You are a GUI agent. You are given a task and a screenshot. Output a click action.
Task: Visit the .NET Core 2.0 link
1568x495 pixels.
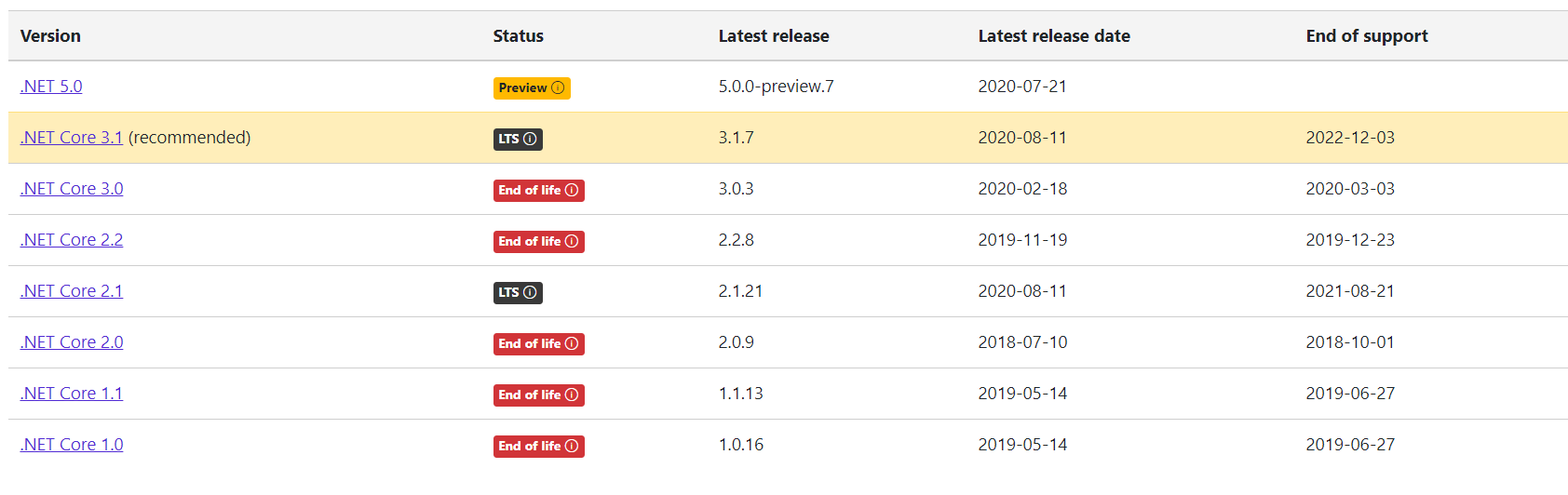pyautogui.click(x=72, y=342)
